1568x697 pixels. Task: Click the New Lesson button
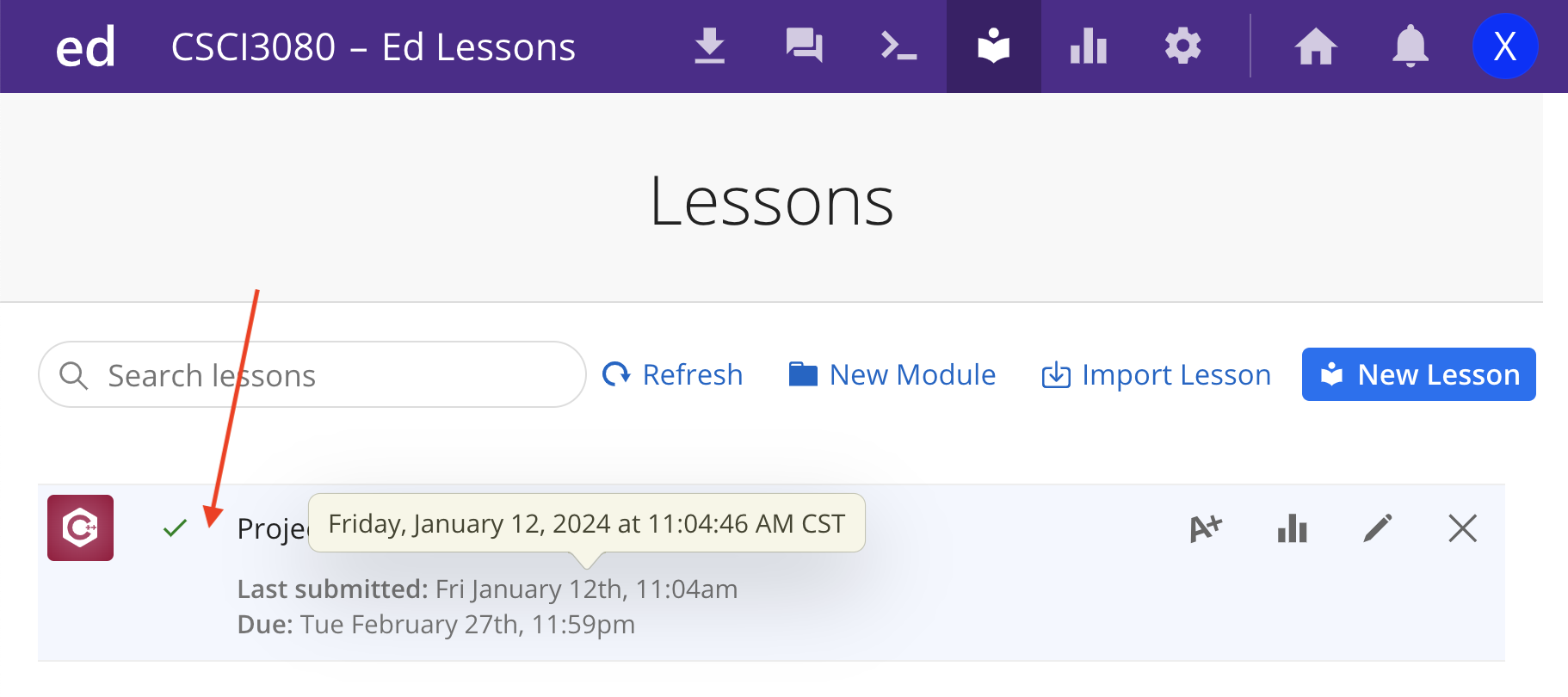(1418, 375)
